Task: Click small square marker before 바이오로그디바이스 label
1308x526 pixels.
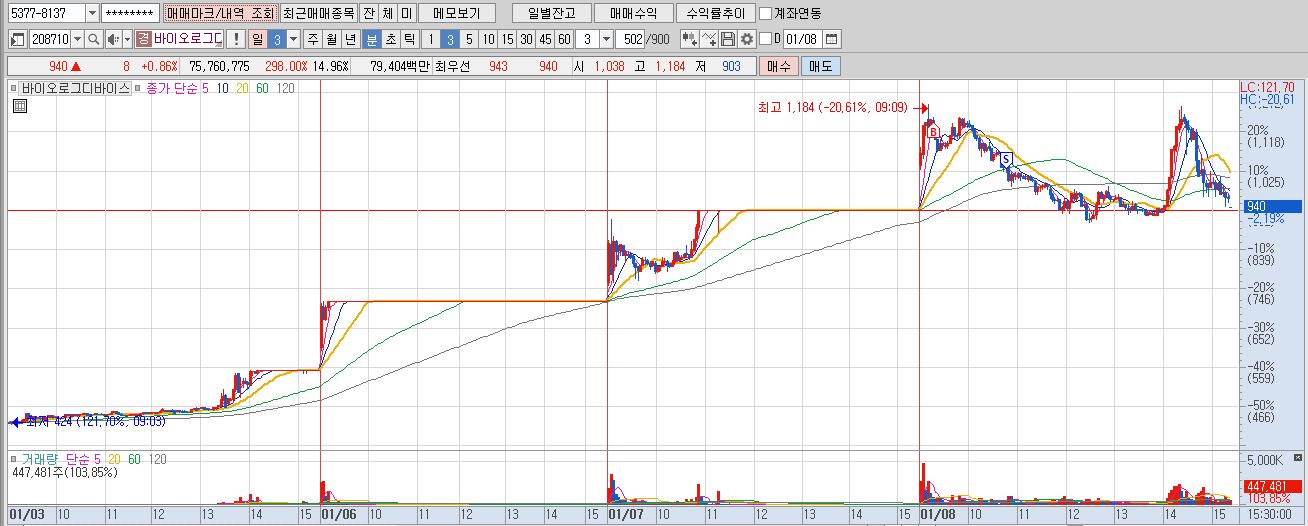Action: tap(14, 88)
